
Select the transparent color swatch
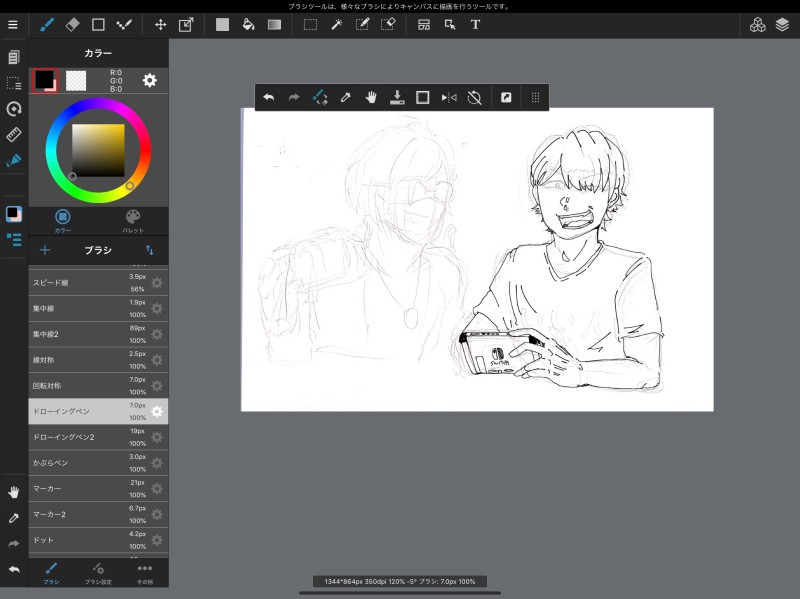coord(76,80)
